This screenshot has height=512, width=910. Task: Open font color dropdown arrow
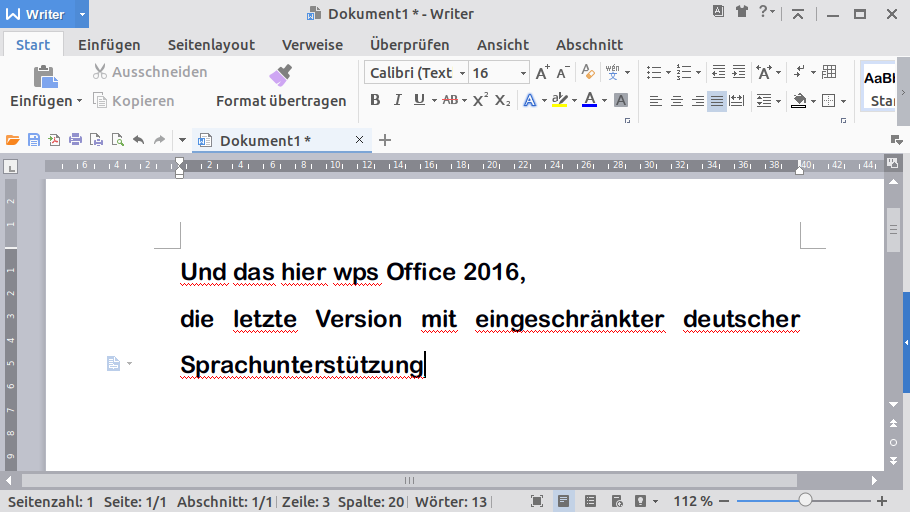(x=604, y=101)
